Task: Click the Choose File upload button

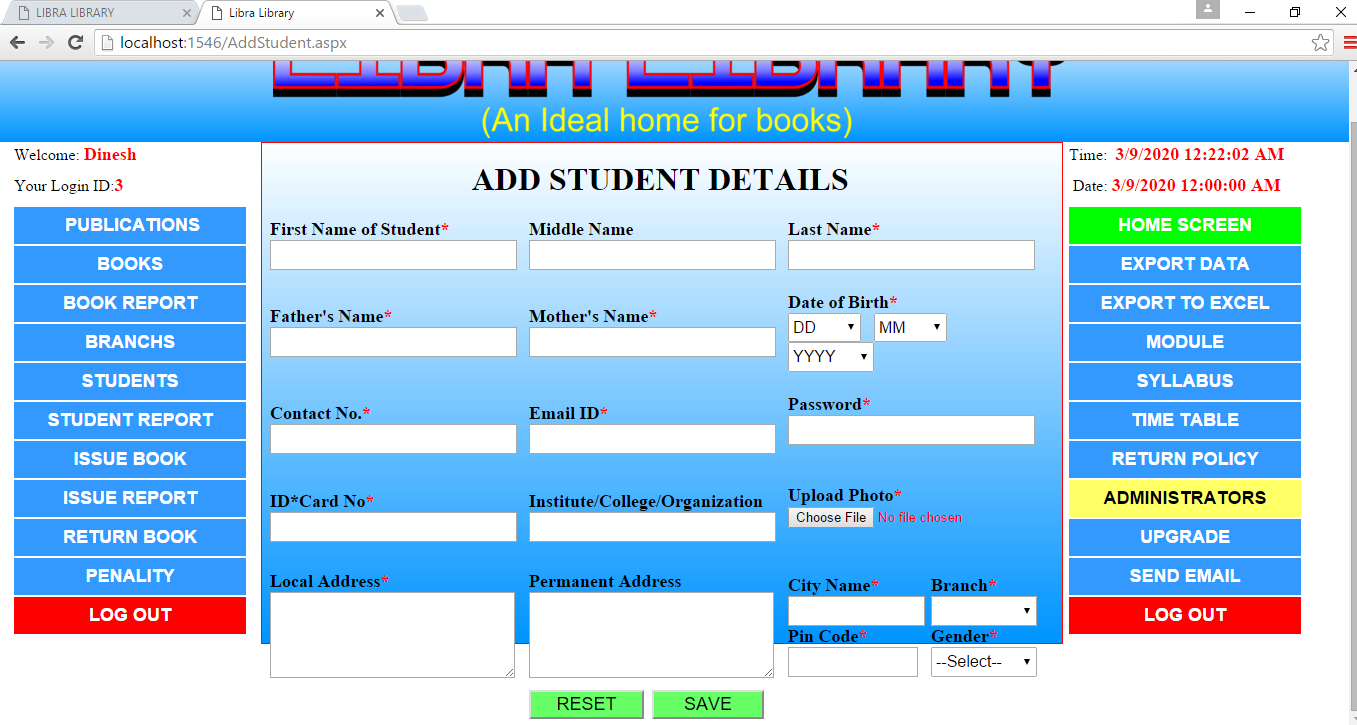Action: click(831, 517)
